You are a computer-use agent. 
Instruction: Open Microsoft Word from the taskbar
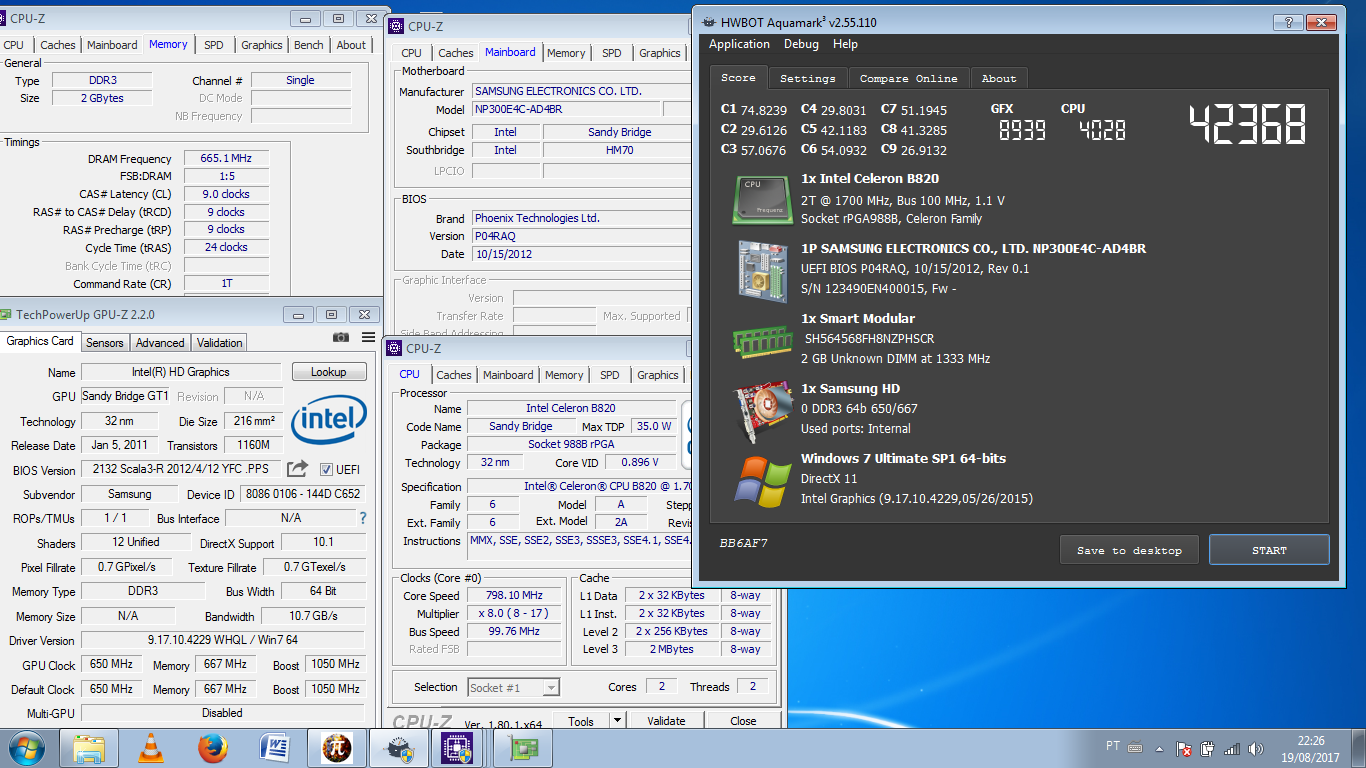pos(274,748)
